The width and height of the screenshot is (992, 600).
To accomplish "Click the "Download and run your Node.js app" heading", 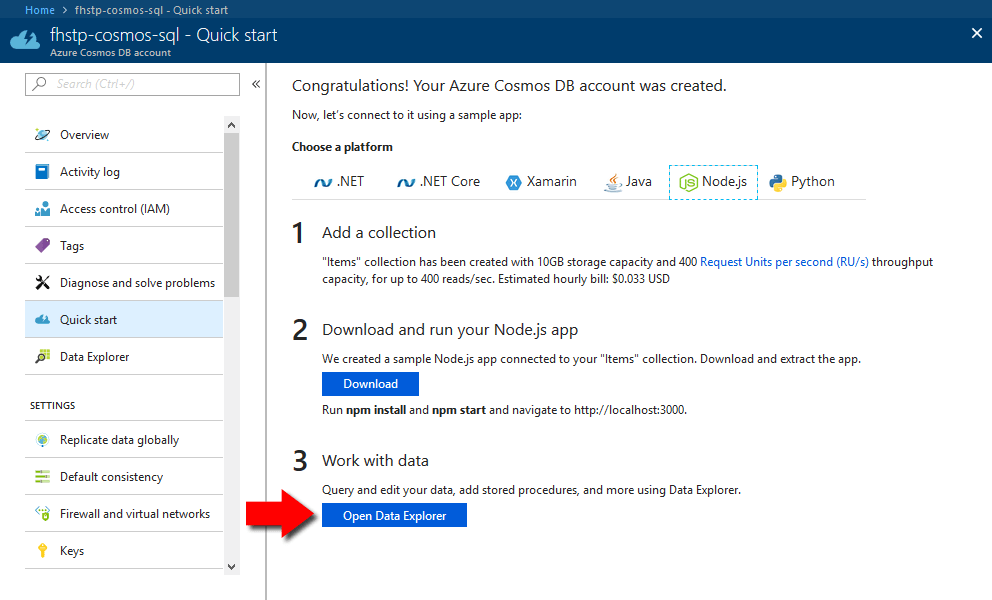I will 450,330.
